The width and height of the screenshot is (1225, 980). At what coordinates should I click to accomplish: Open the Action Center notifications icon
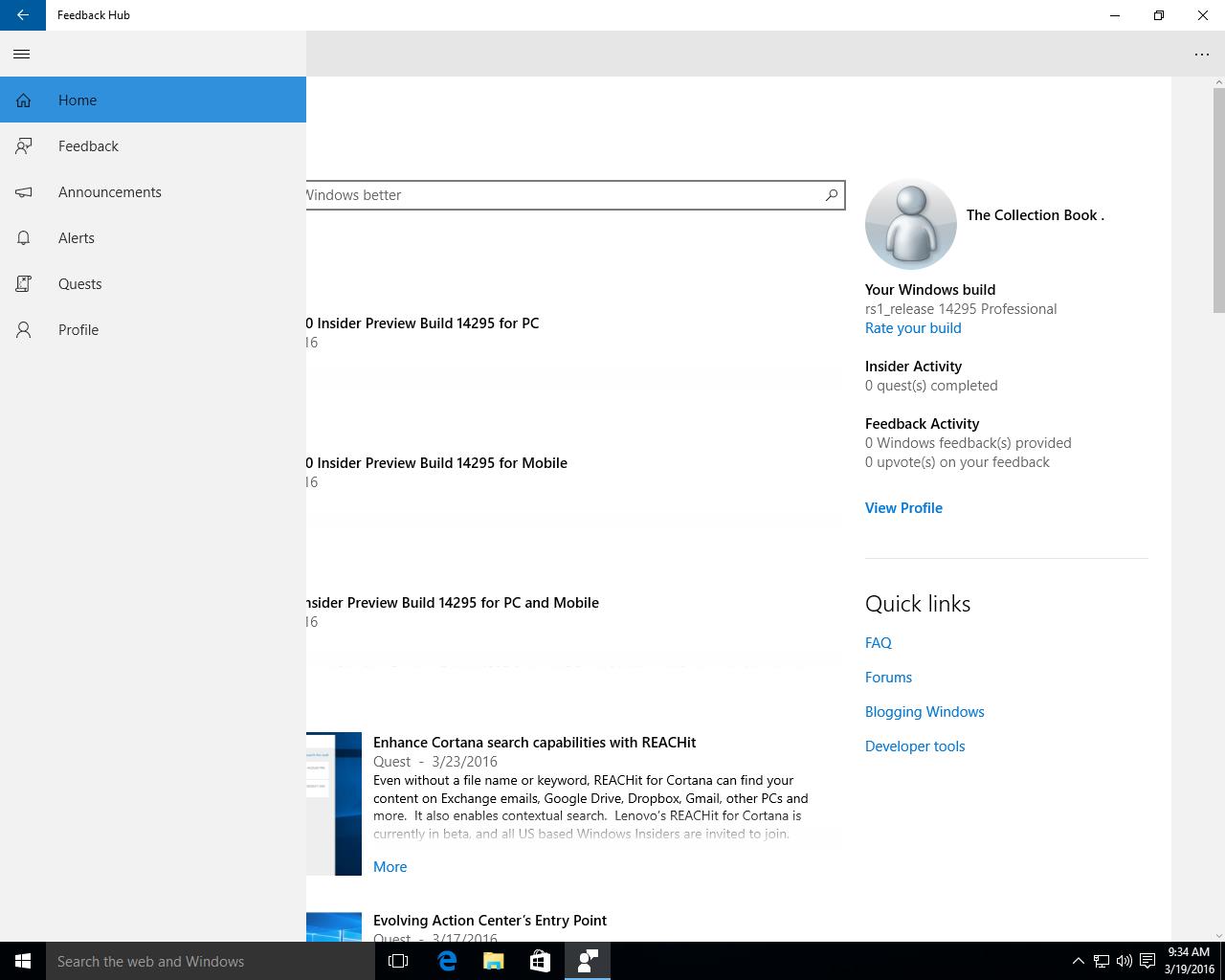click(x=1147, y=961)
